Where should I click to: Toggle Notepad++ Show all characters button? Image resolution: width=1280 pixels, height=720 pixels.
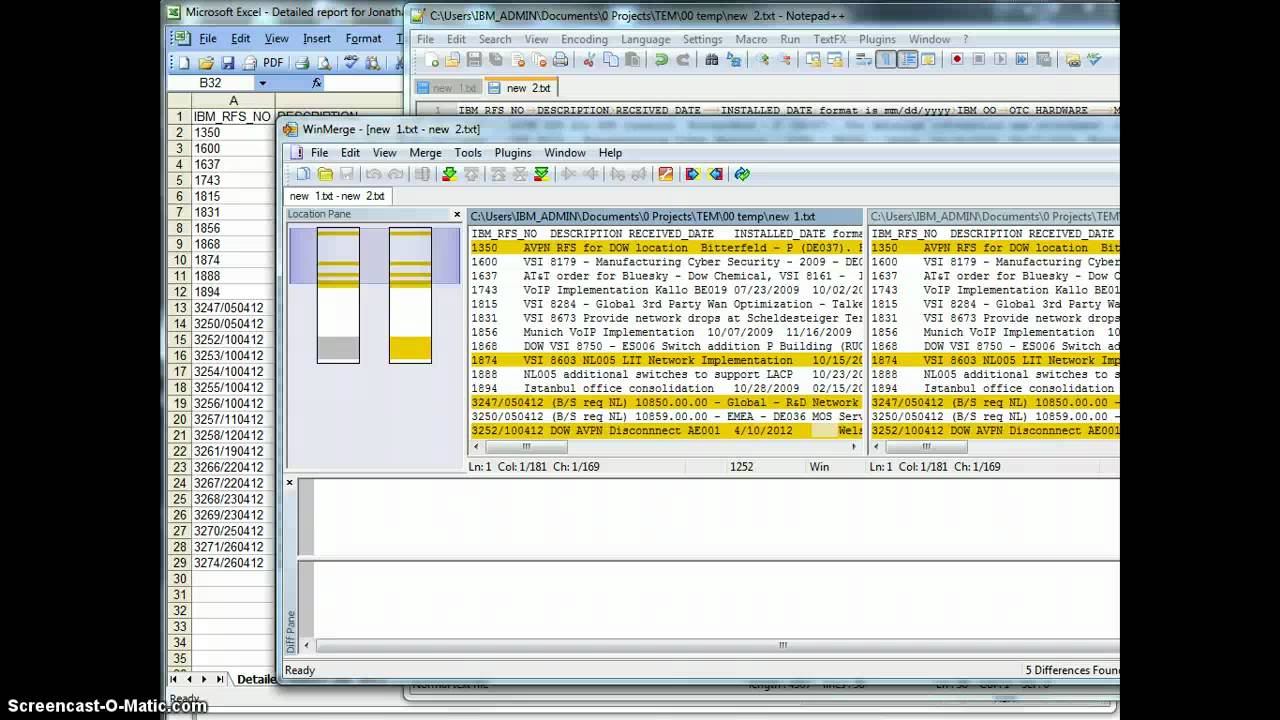click(885, 60)
